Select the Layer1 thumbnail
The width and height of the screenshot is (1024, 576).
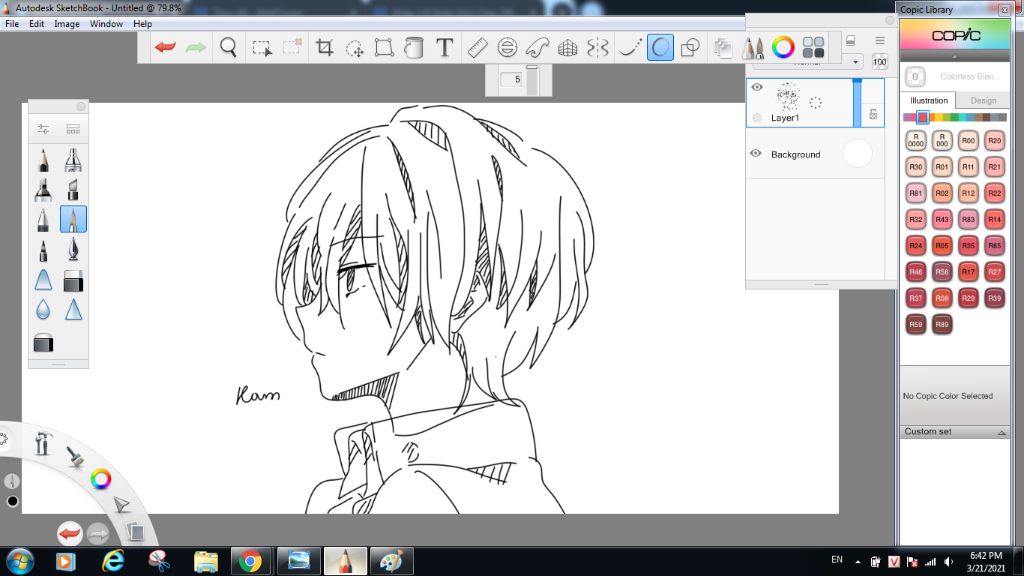pyautogui.click(x=788, y=96)
